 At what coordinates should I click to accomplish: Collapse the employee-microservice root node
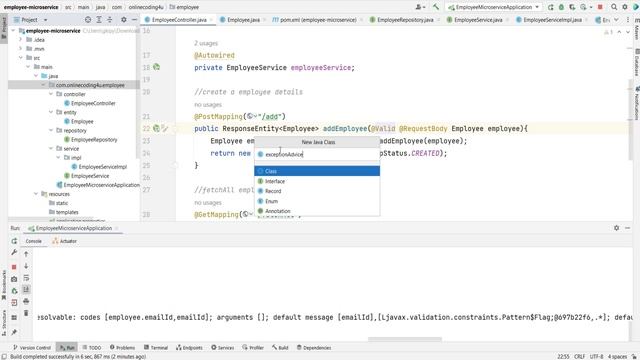(13, 31)
